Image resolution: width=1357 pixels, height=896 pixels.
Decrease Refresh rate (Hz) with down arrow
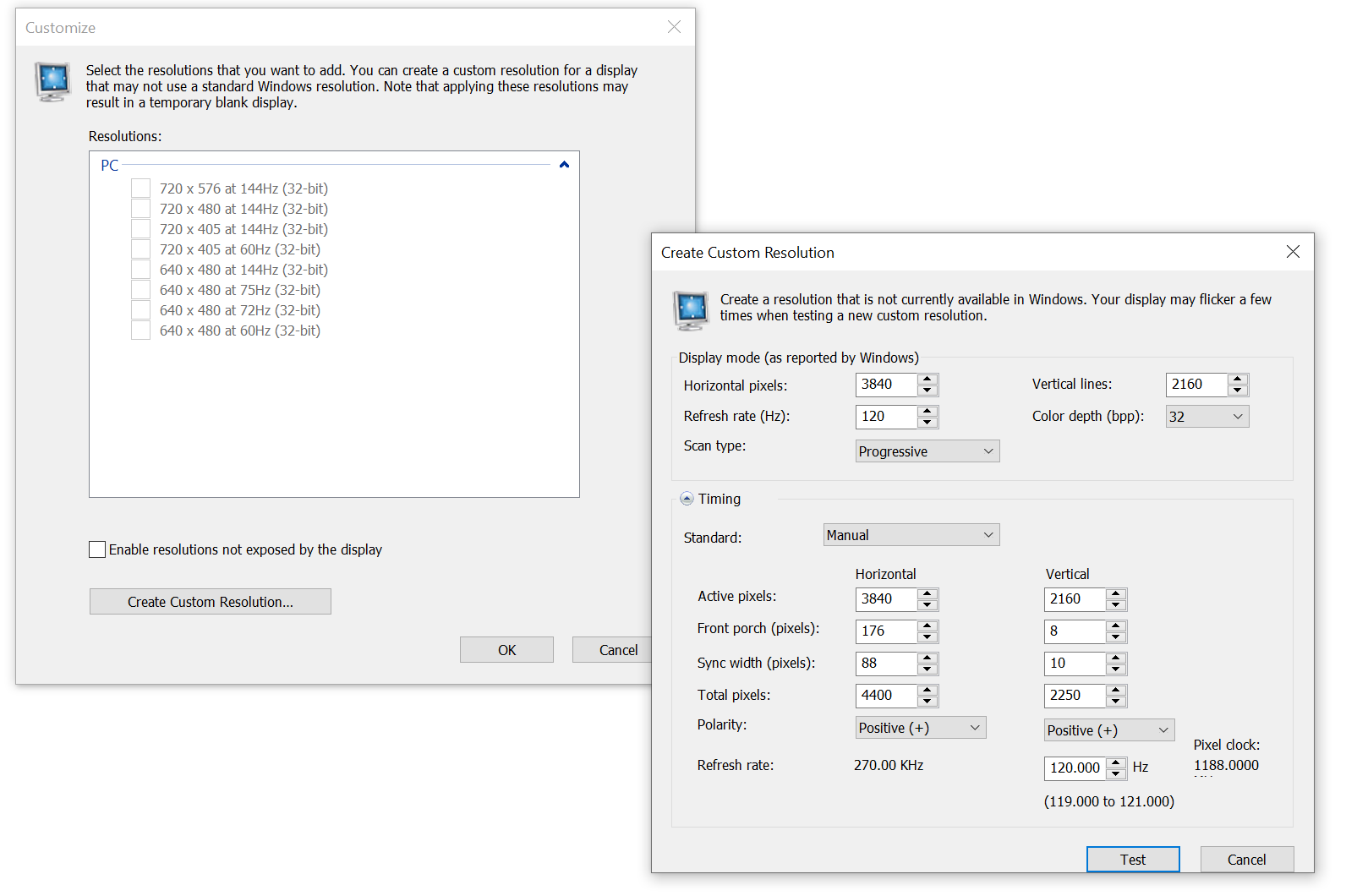coord(927,422)
